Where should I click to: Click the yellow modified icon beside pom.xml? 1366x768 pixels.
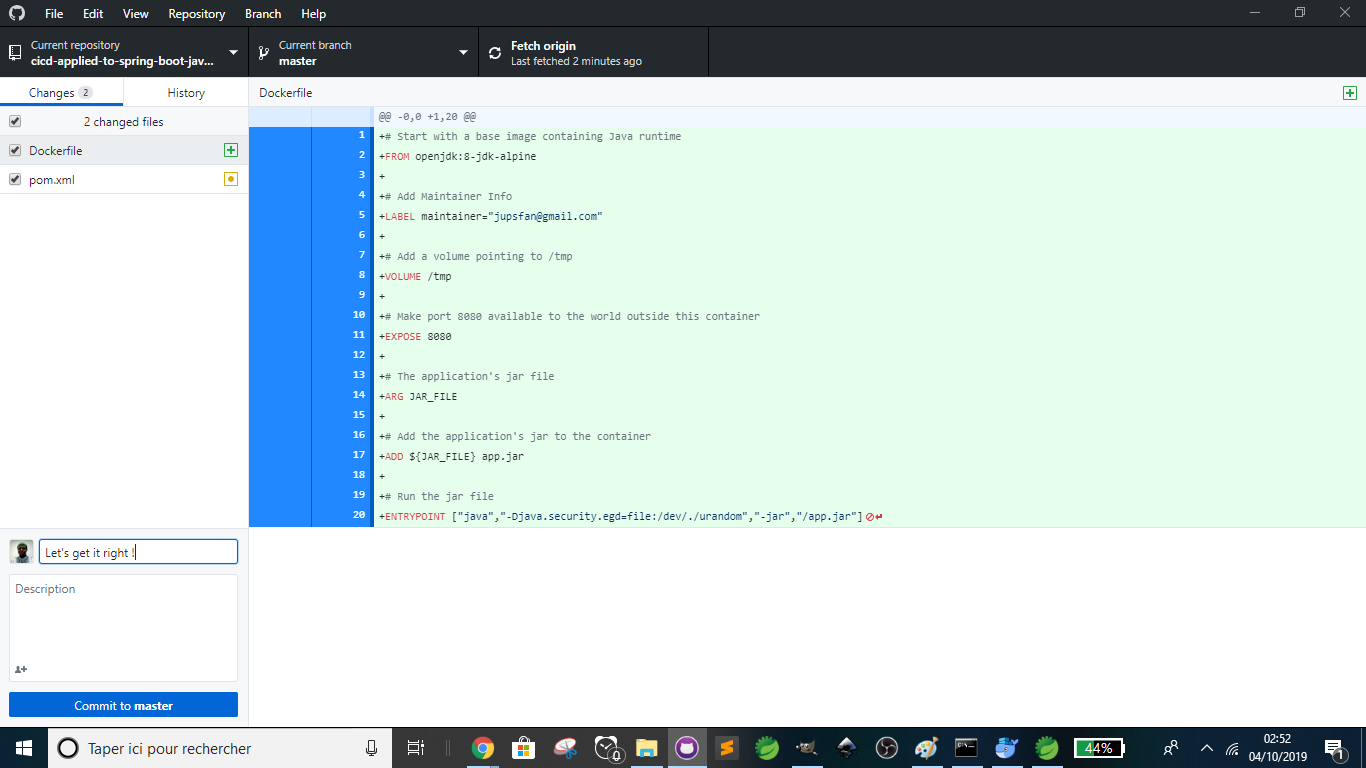coord(231,180)
